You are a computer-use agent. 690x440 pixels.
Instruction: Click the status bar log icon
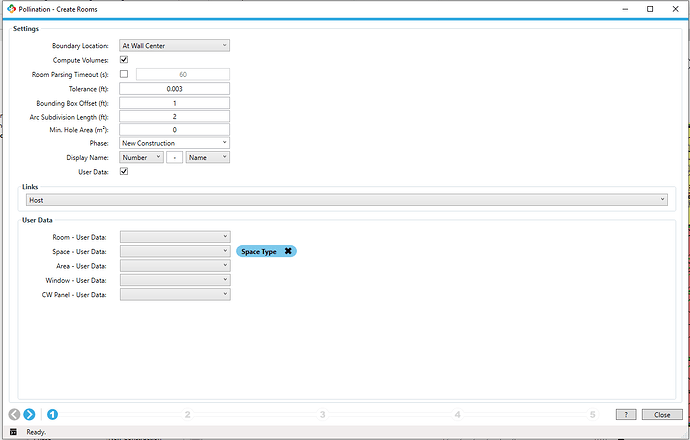click(13, 432)
